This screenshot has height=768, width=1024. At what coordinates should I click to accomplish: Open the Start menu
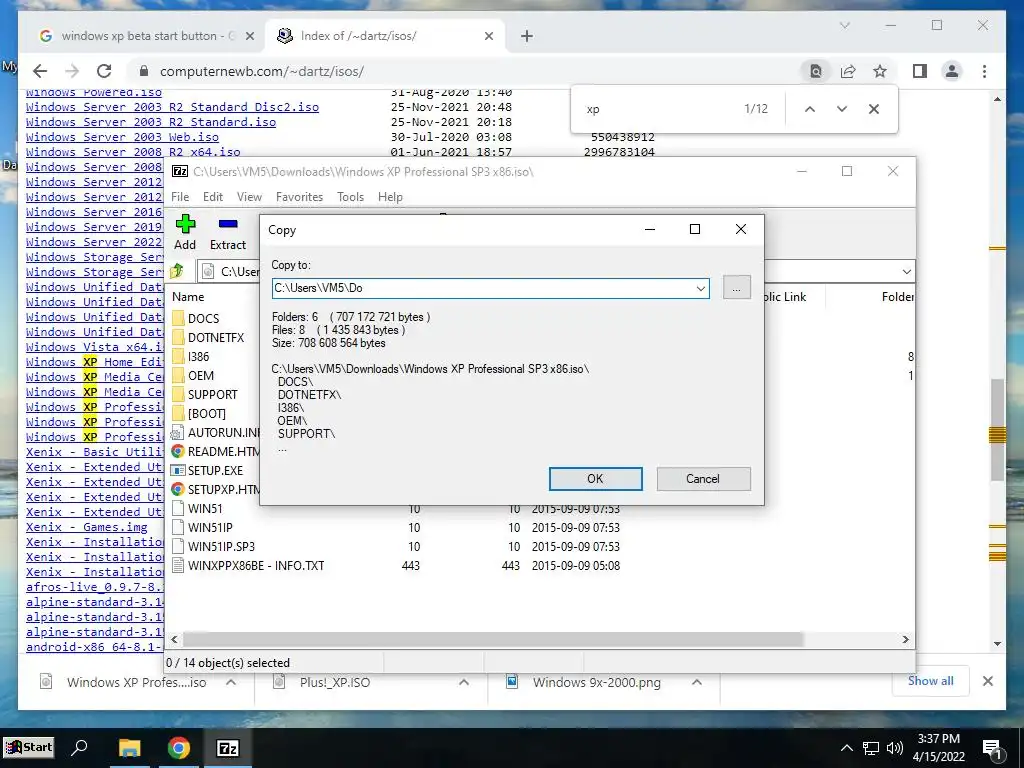tap(29, 748)
